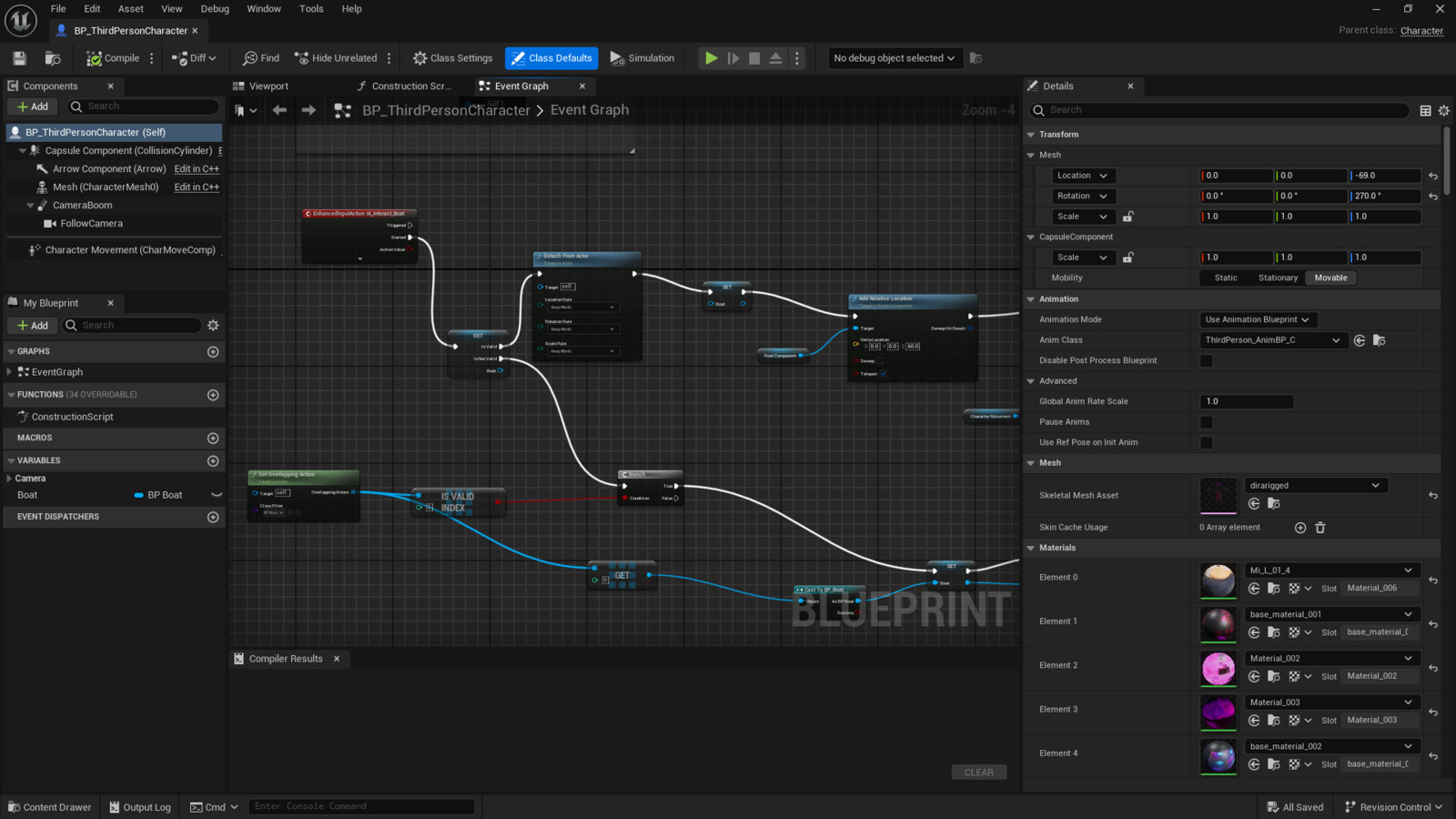Image resolution: width=1456 pixels, height=819 pixels.
Task: Set Mobility to Static
Action: (x=1226, y=278)
